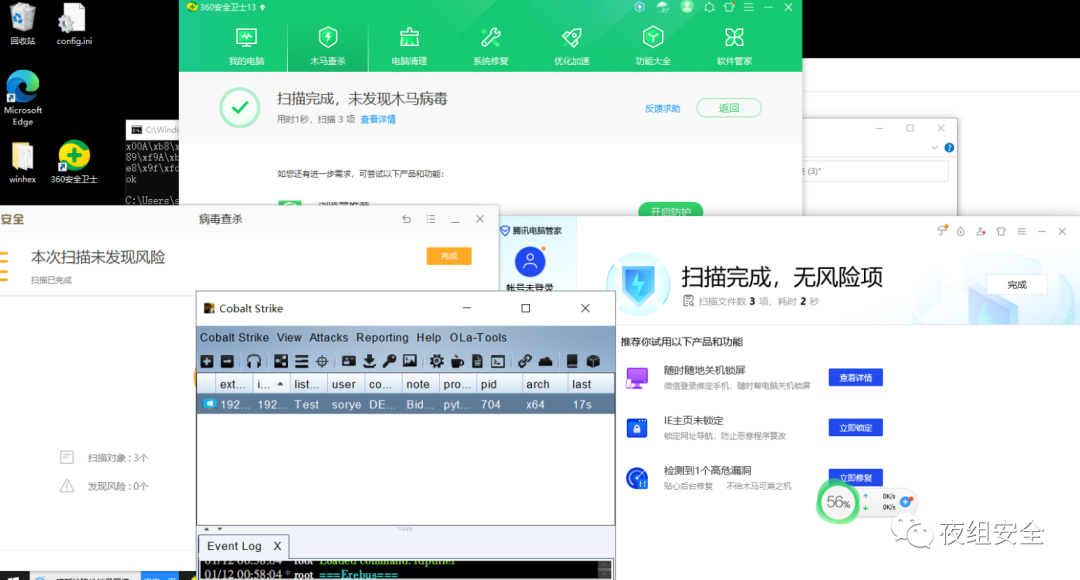The height and width of the screenshot is (580, 1080).
Task: Open the View menu
Action: pyautogui.click(x=289, y=338)
